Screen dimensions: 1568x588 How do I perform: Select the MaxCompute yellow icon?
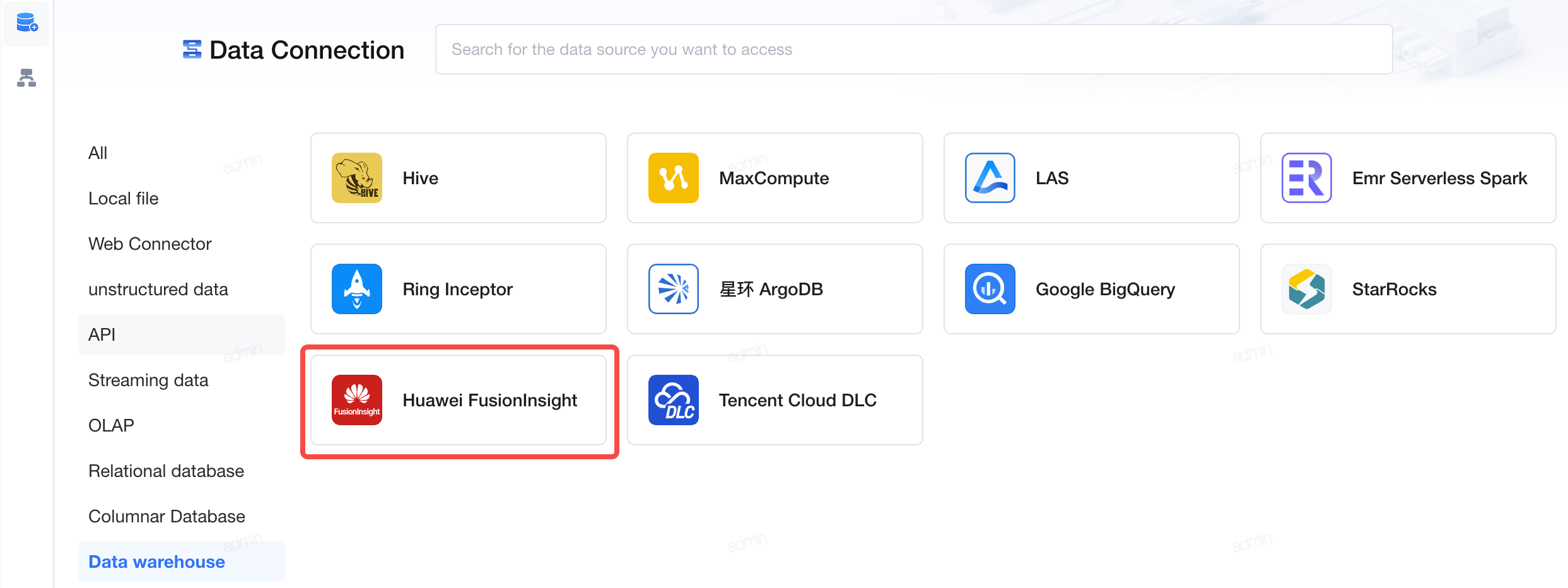pyautogui.click(x=674, y=178)
